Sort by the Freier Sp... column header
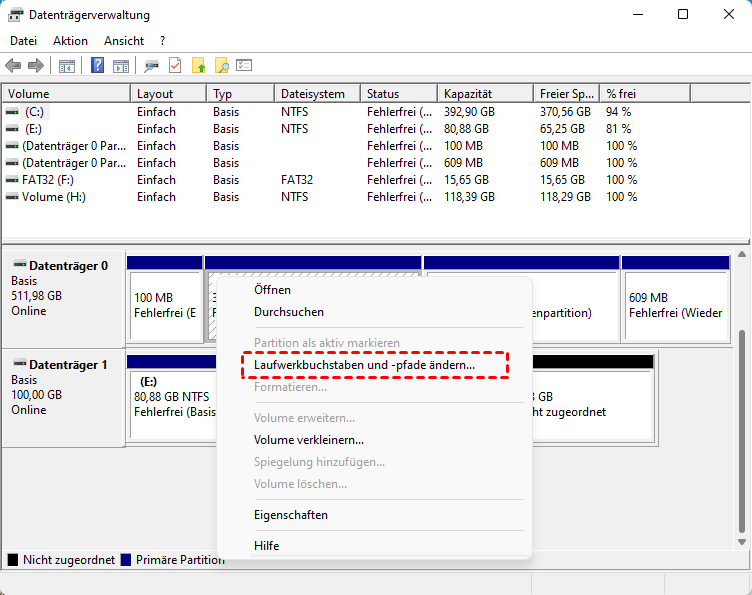752x595 pixels. coord(567,93)
